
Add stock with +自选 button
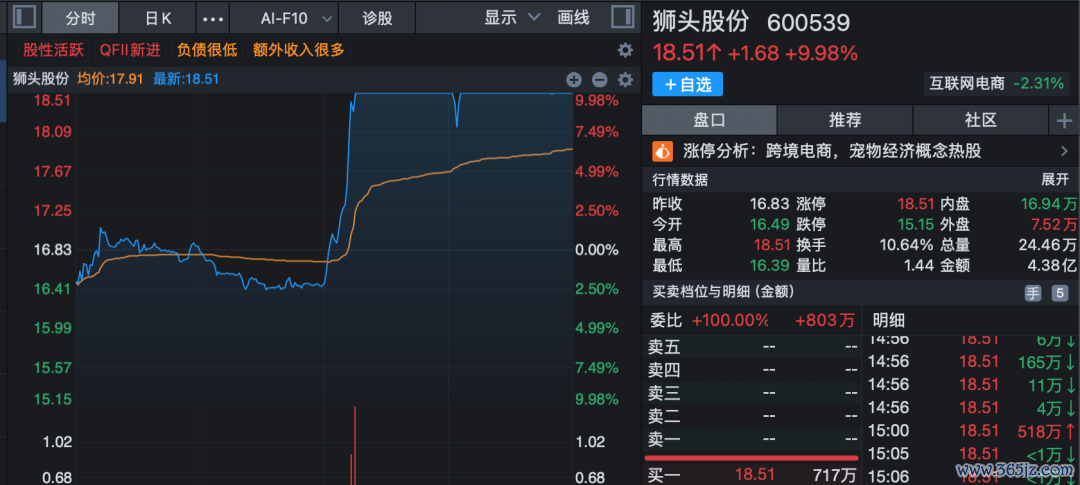click(x=687, y=84)
